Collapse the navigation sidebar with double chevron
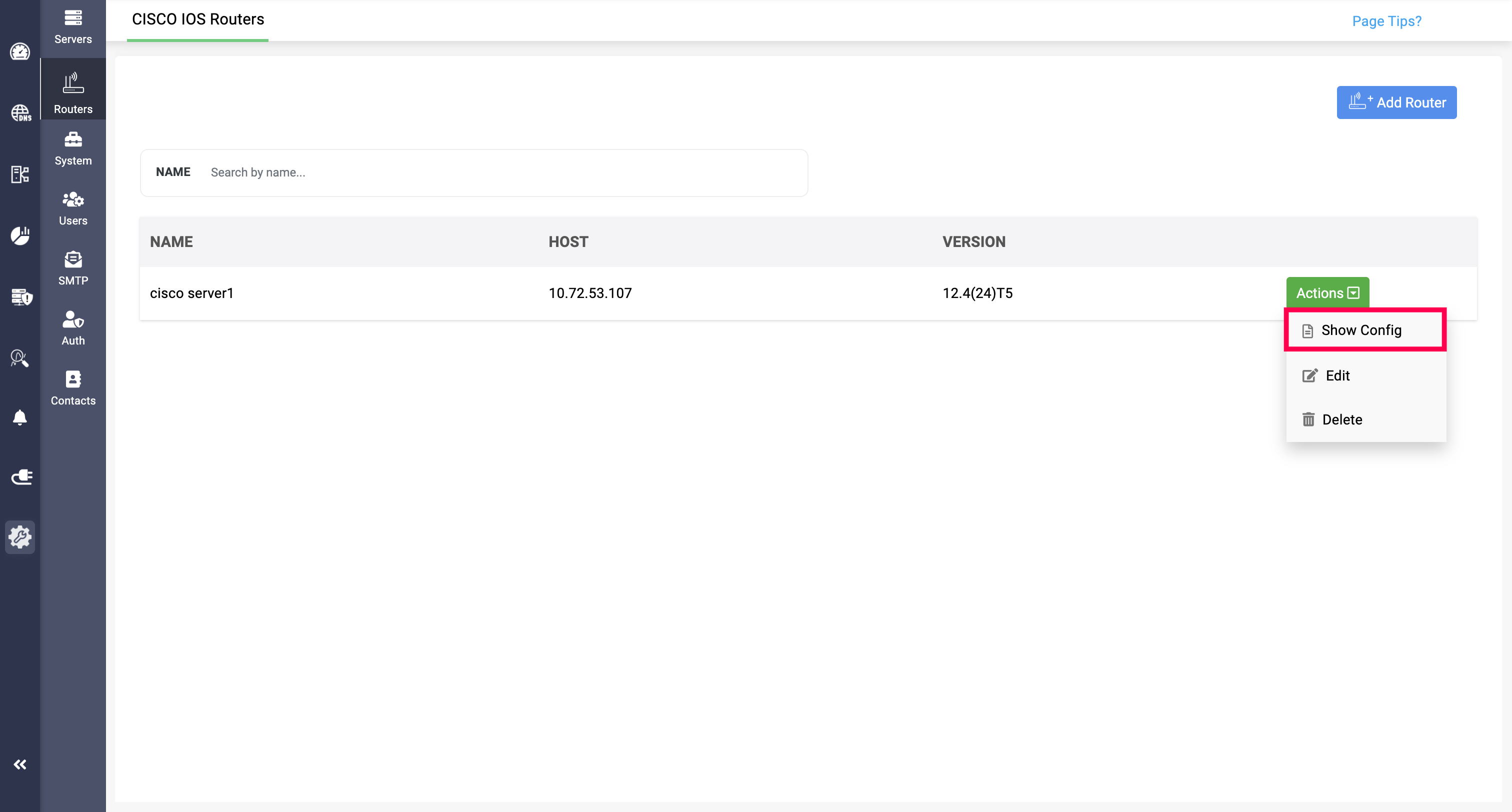This screenshot has width=1512, height=812. [x=20, y=764]
